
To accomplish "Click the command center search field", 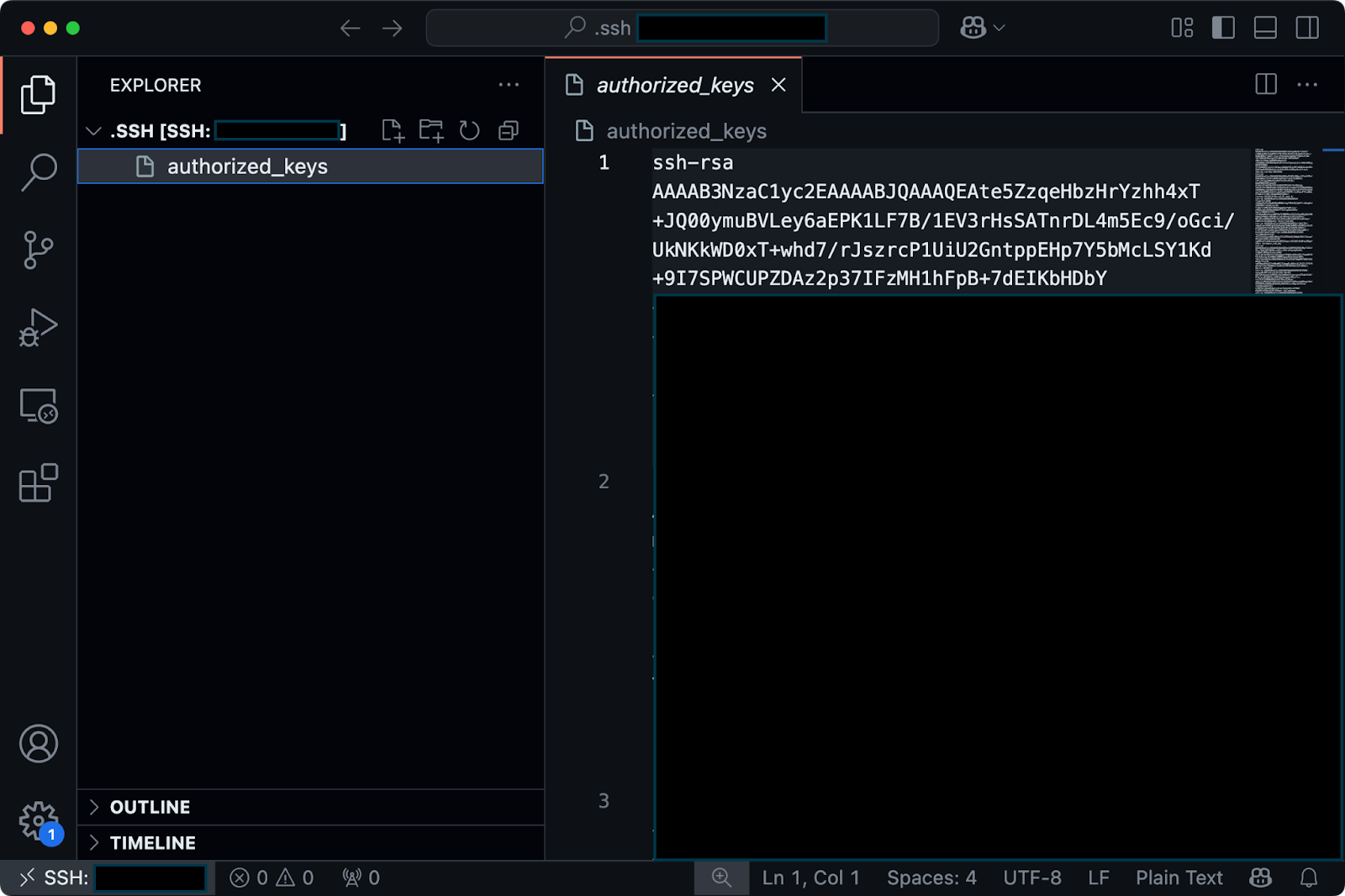I will pyautogui.click(x=682, y=28).
